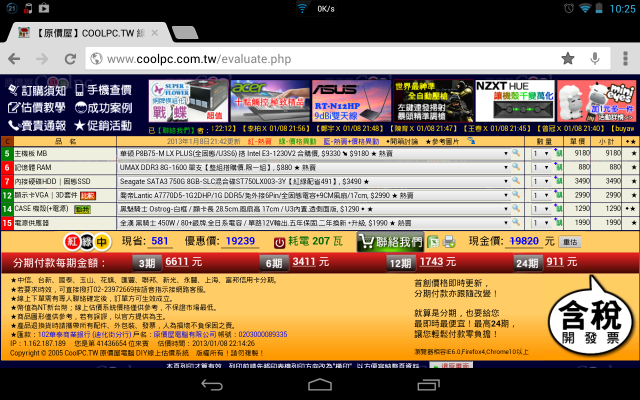This screenshot has width=640, height=400.
Task: Open quantity dropdown for 主機板 row
Action: (540, 153)
